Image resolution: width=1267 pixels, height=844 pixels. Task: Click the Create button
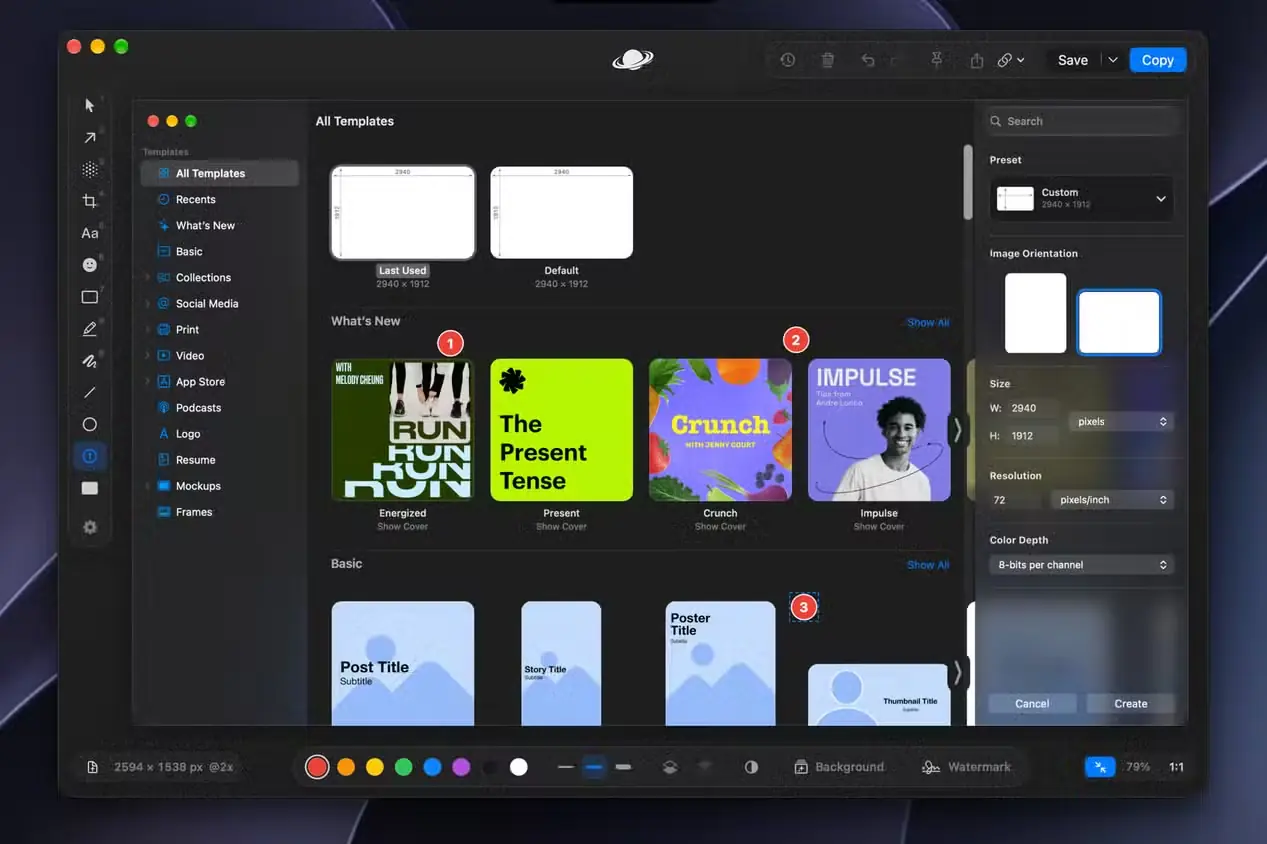tap(1131, 704)
